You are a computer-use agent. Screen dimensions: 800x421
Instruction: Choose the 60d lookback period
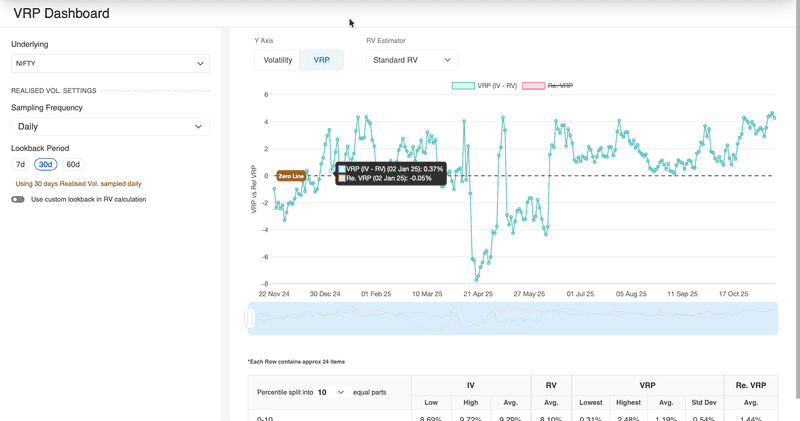pyautogui.click(x=73, y=164)
